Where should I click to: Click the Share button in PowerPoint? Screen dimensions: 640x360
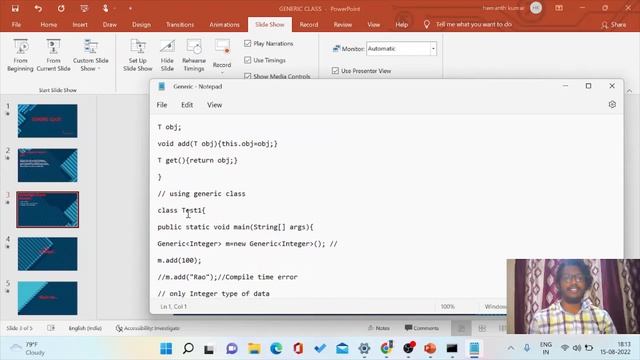tap(613, 25)
